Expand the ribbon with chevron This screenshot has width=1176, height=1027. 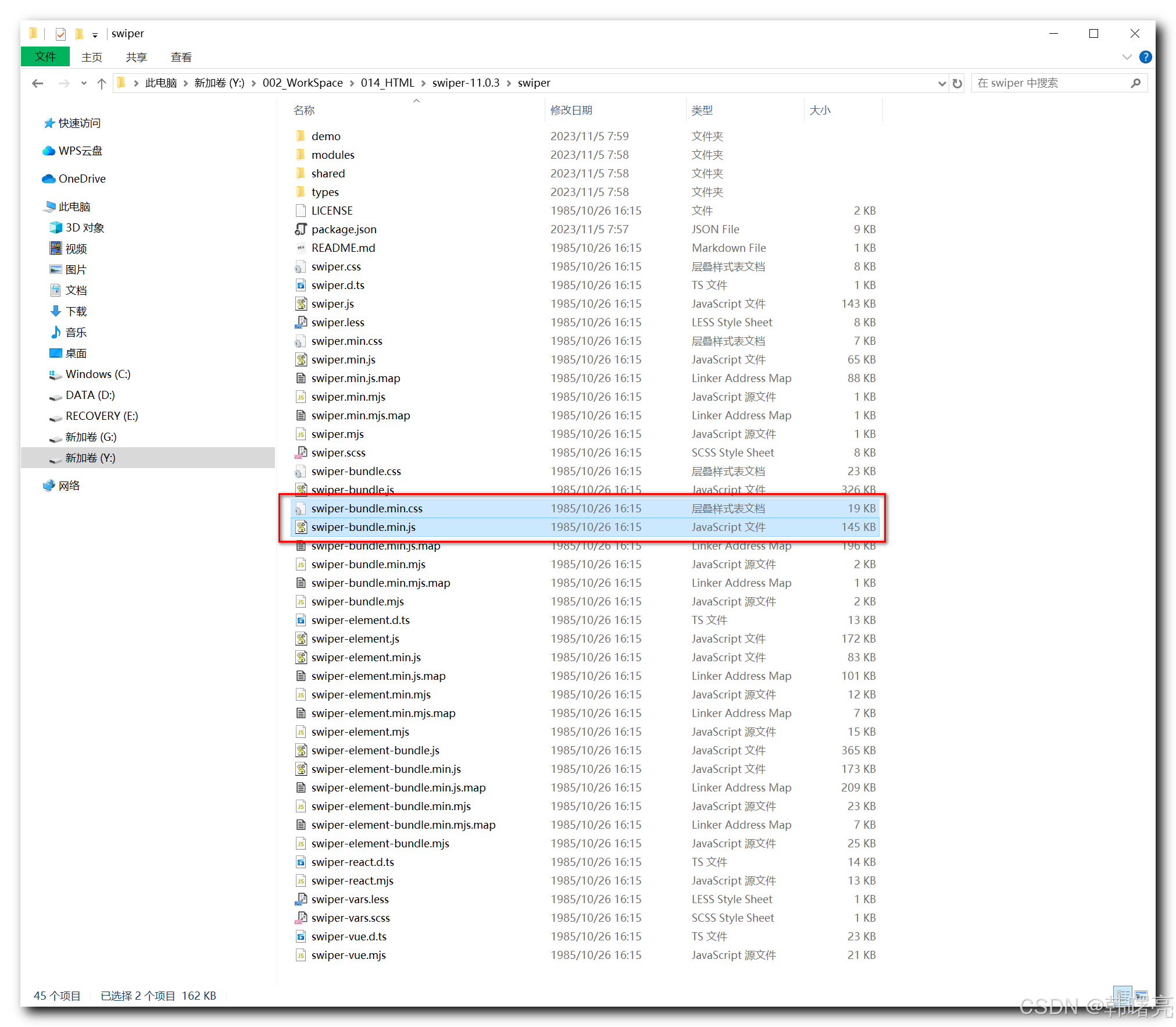pyautogui.click(x=1127, y=57)
